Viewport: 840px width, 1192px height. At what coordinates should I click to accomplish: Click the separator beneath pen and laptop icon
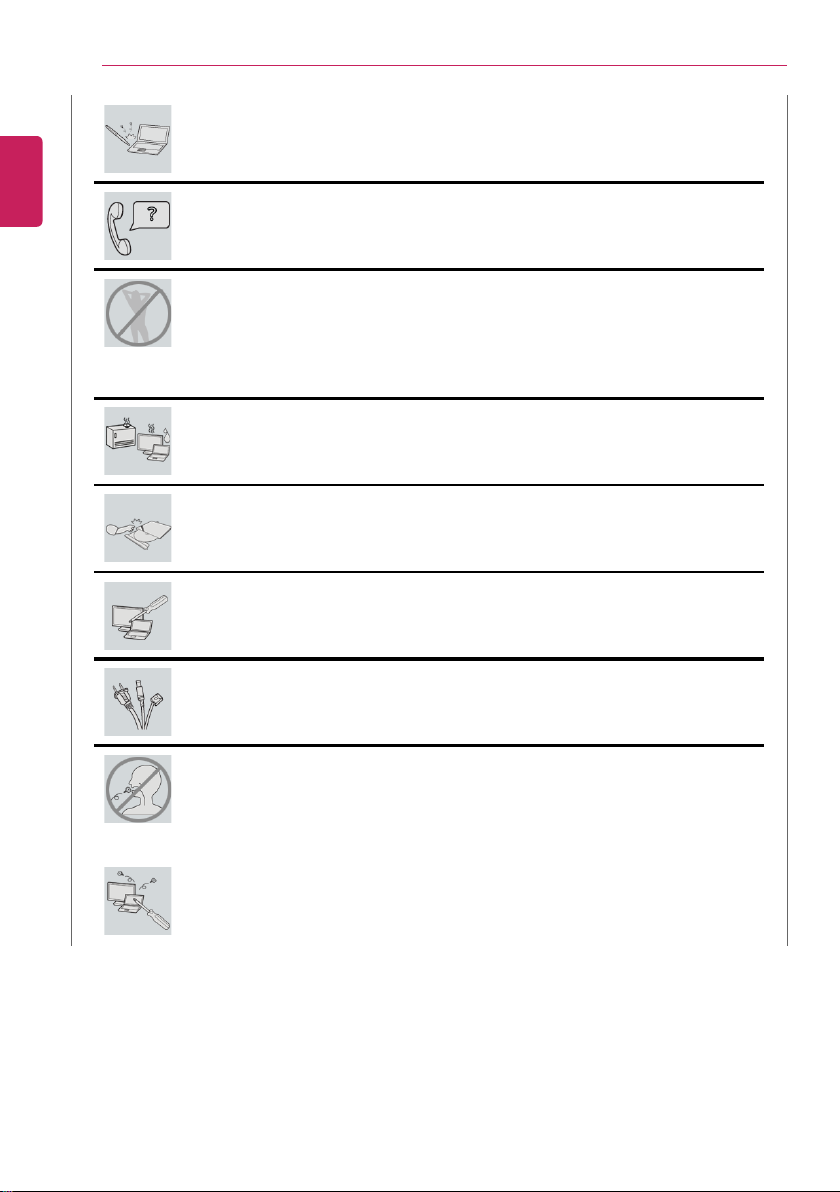point(429,182)
